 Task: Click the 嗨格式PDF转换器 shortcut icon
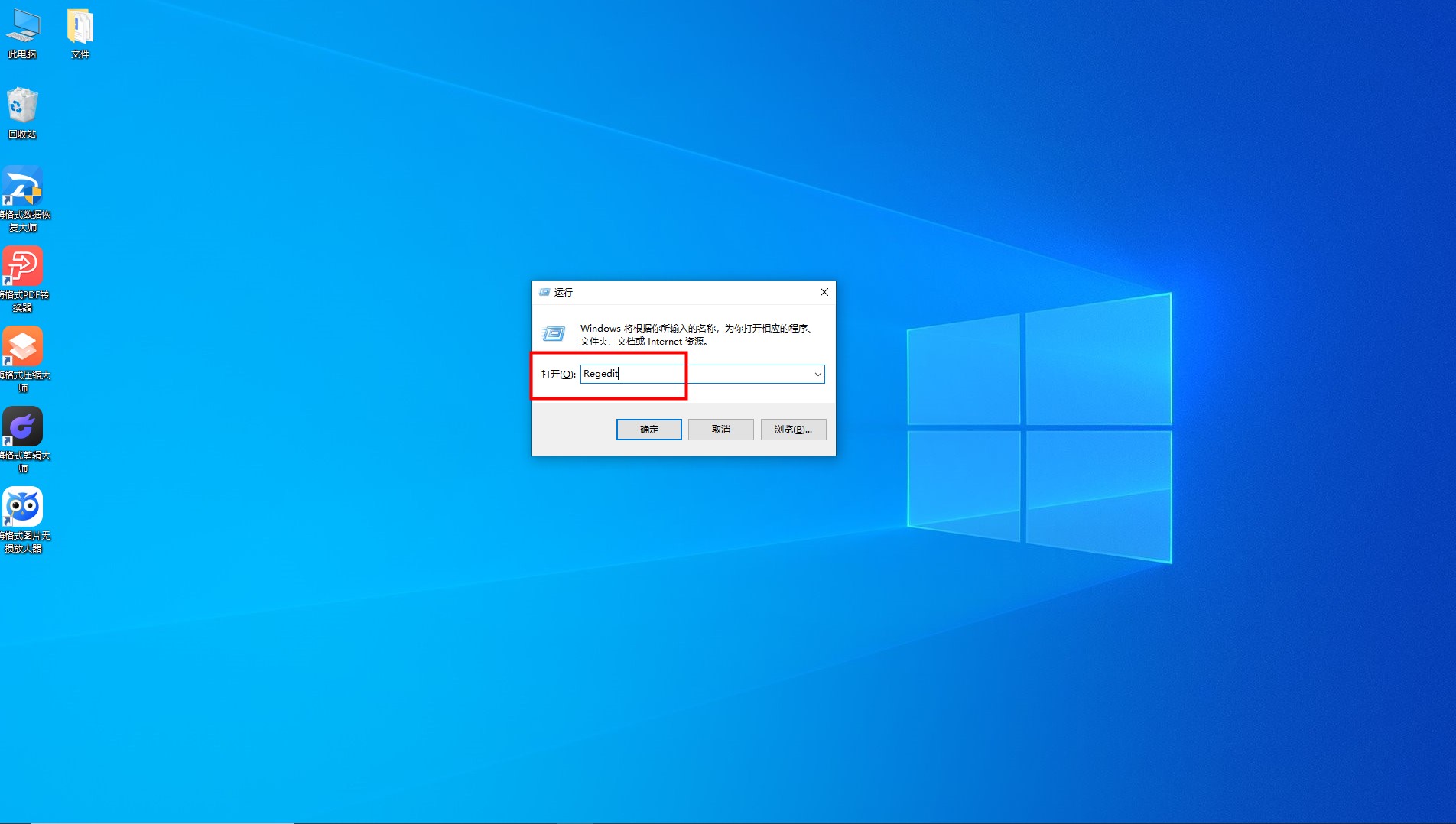point(22,267)
